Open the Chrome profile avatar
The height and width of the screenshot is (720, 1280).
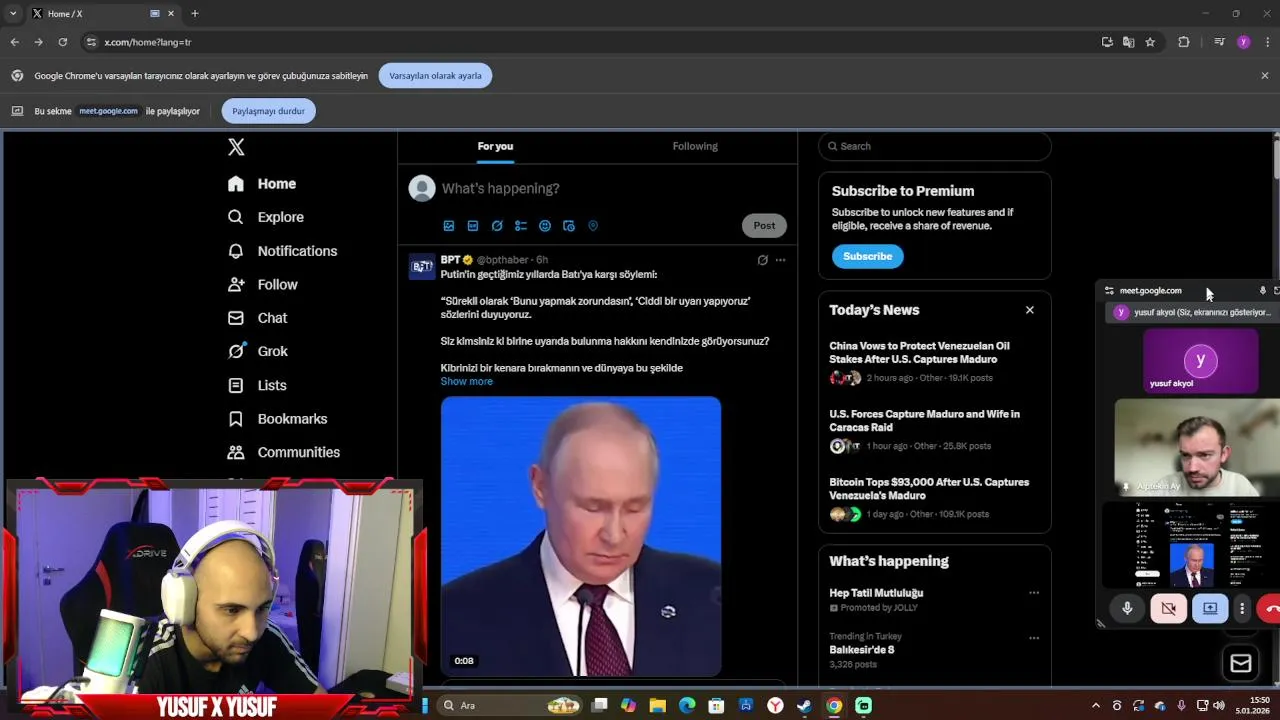(1243, 42)
